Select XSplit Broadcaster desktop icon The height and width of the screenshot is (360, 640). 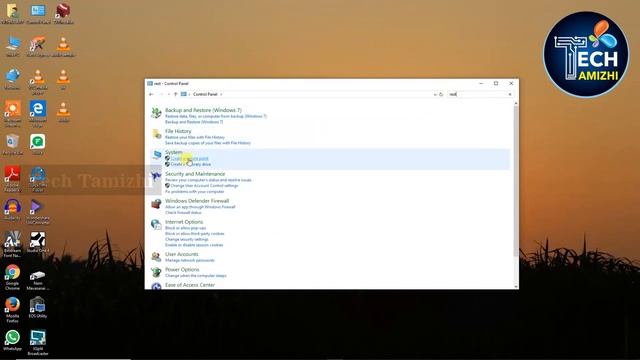(x=38, y=342)
